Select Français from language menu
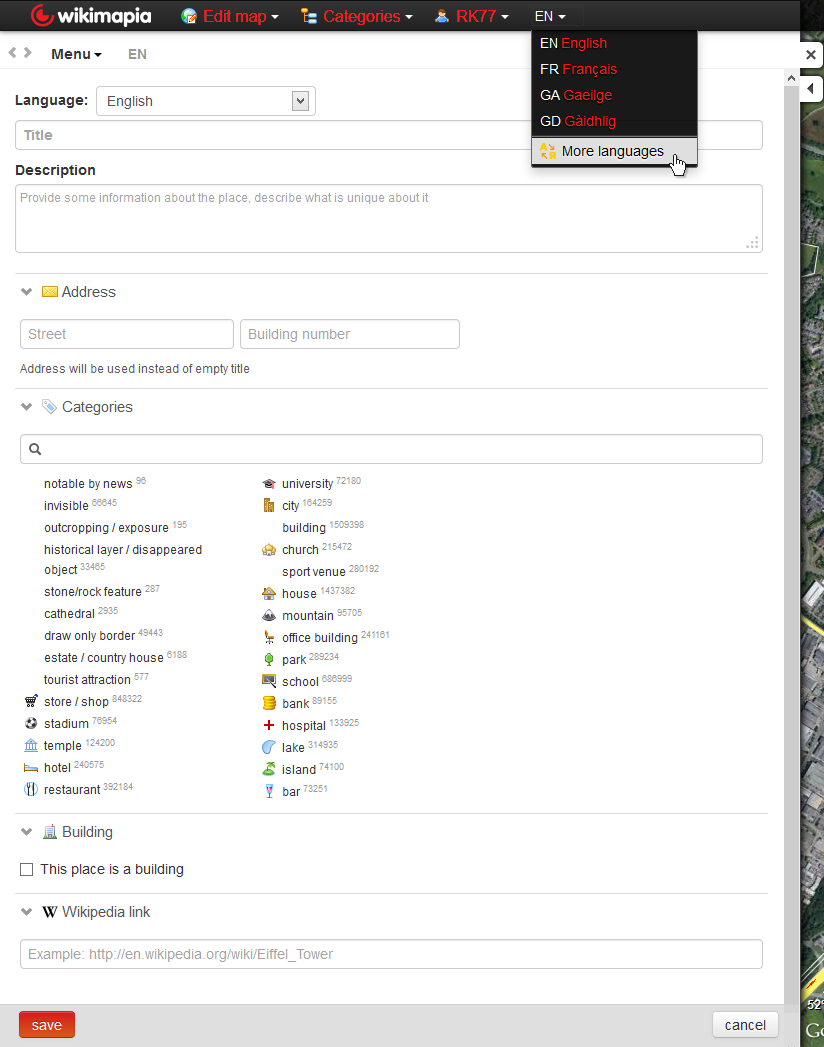Screen dimensions: 824x1047 pos(589,69)
